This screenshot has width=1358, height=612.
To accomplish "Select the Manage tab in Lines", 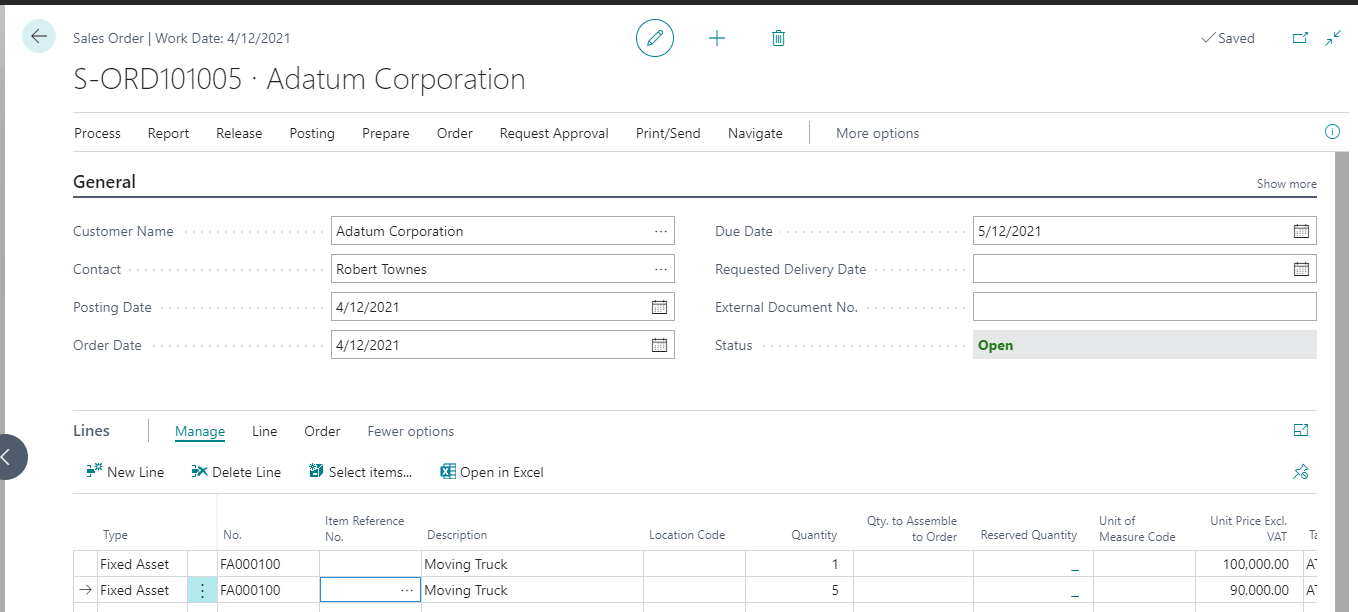I will pos(200,431).
